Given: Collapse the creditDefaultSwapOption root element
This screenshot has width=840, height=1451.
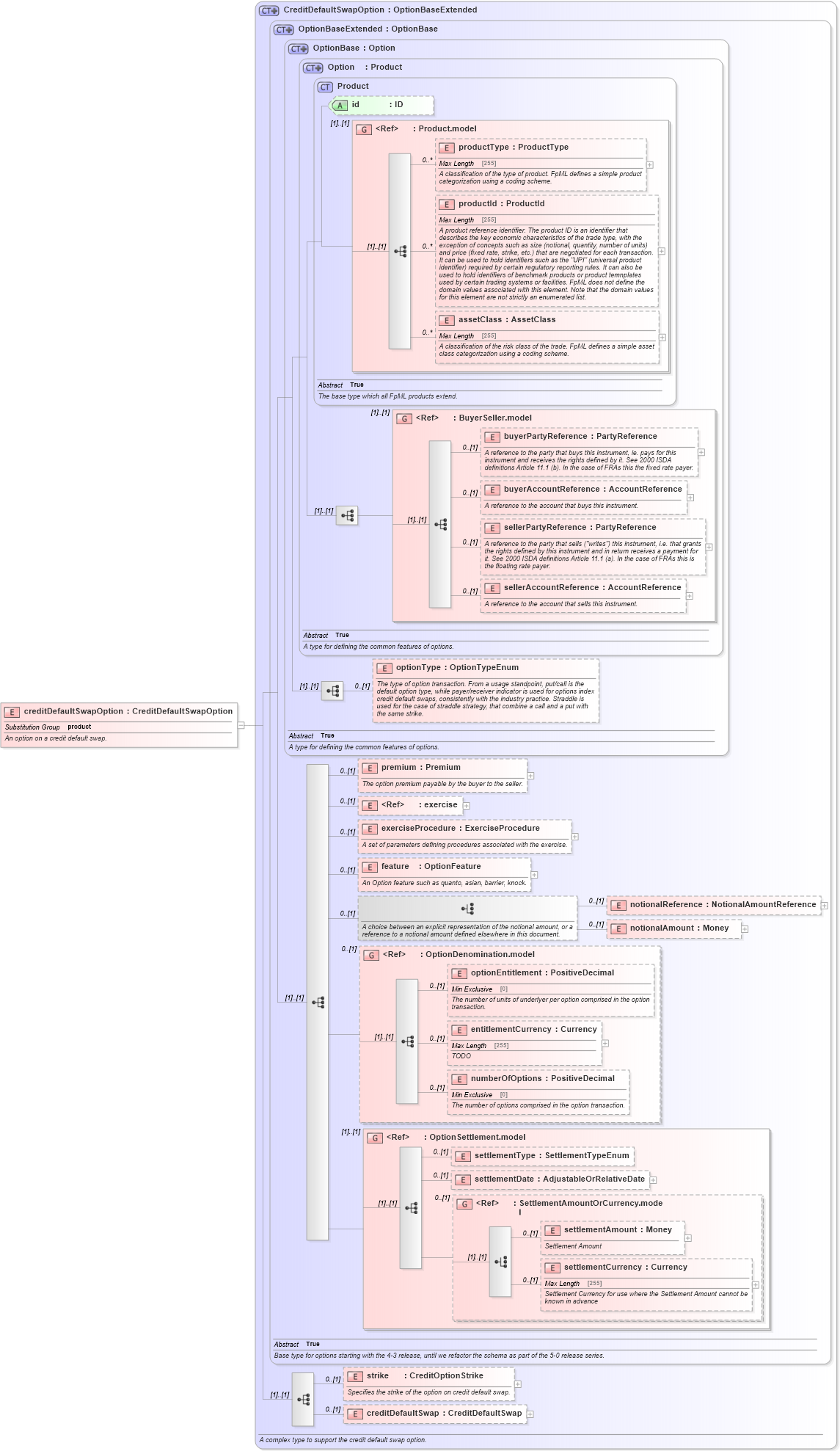Looking at the screenshot, I should 241,725.
